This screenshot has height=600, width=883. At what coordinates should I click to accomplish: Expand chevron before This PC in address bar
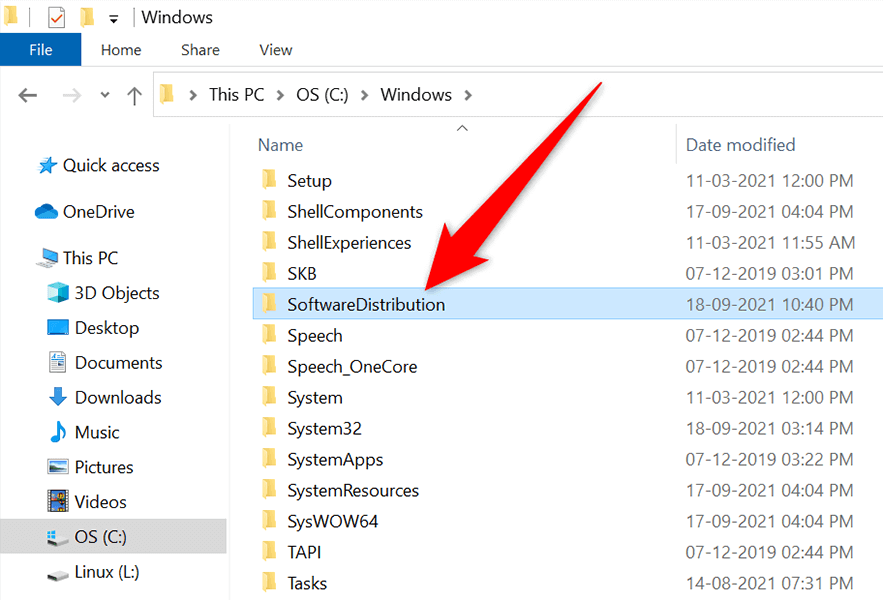point(193,95)
